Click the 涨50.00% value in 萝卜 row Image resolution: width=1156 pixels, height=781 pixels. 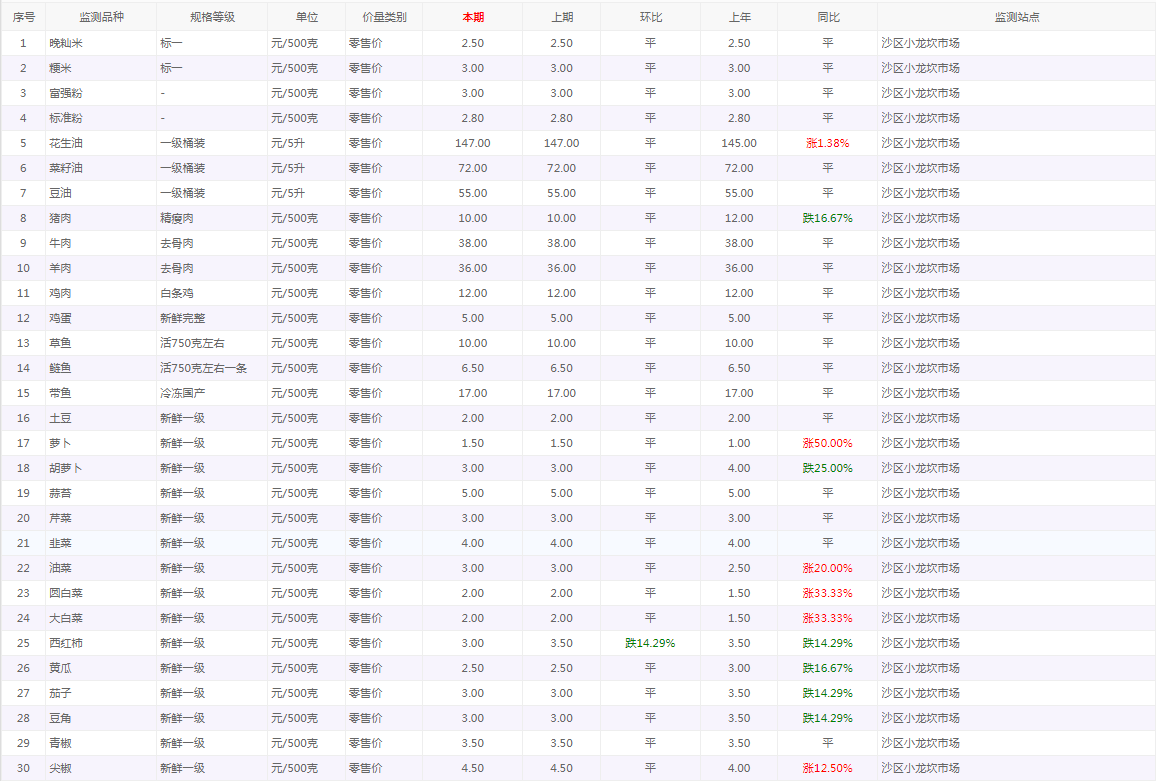click(x=828, y=444)
